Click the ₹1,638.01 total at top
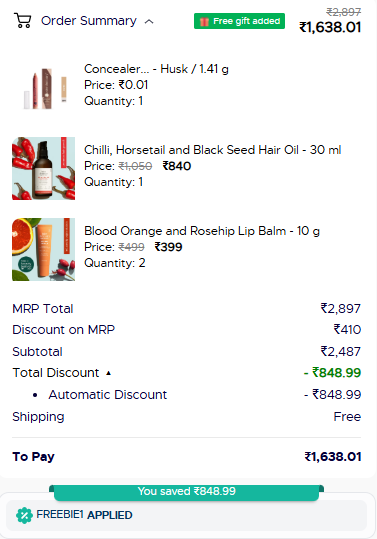 click(330, 27)
